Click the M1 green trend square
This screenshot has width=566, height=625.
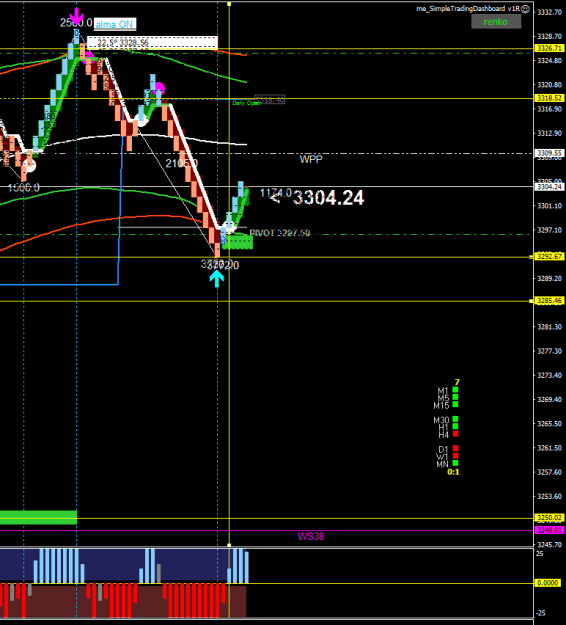point(455,390)
